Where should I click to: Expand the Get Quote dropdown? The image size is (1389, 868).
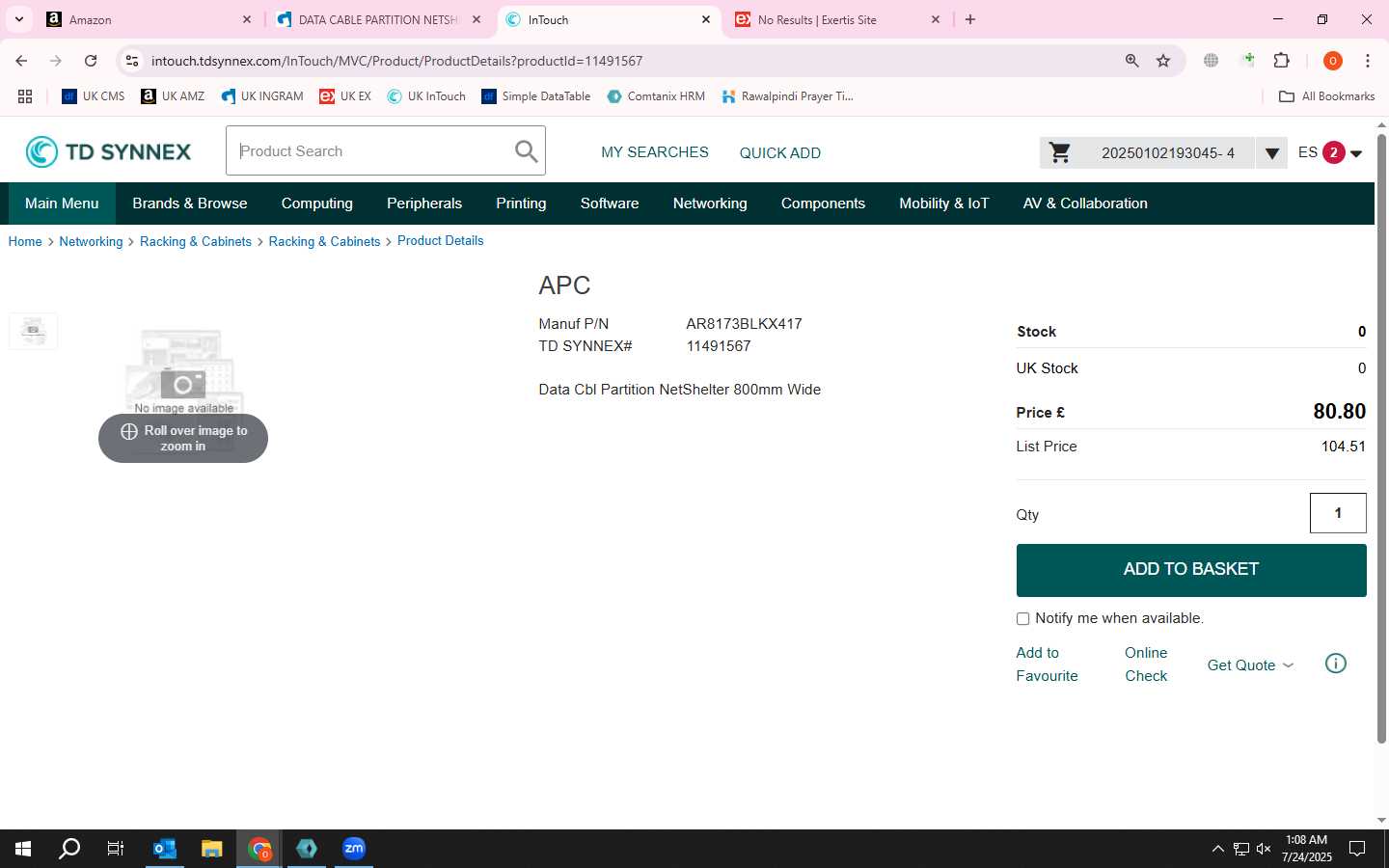click(x=1250, y=665)
